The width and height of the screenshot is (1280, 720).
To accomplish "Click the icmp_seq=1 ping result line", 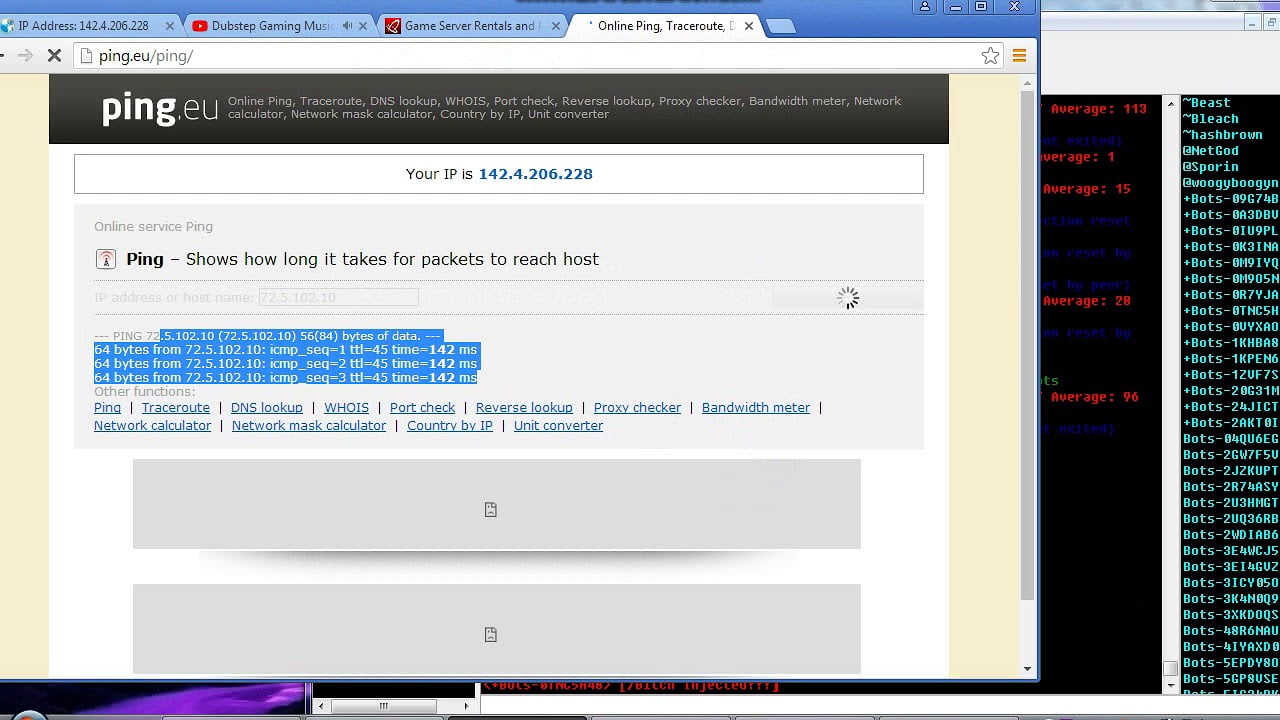I will (x=286, y=350).
